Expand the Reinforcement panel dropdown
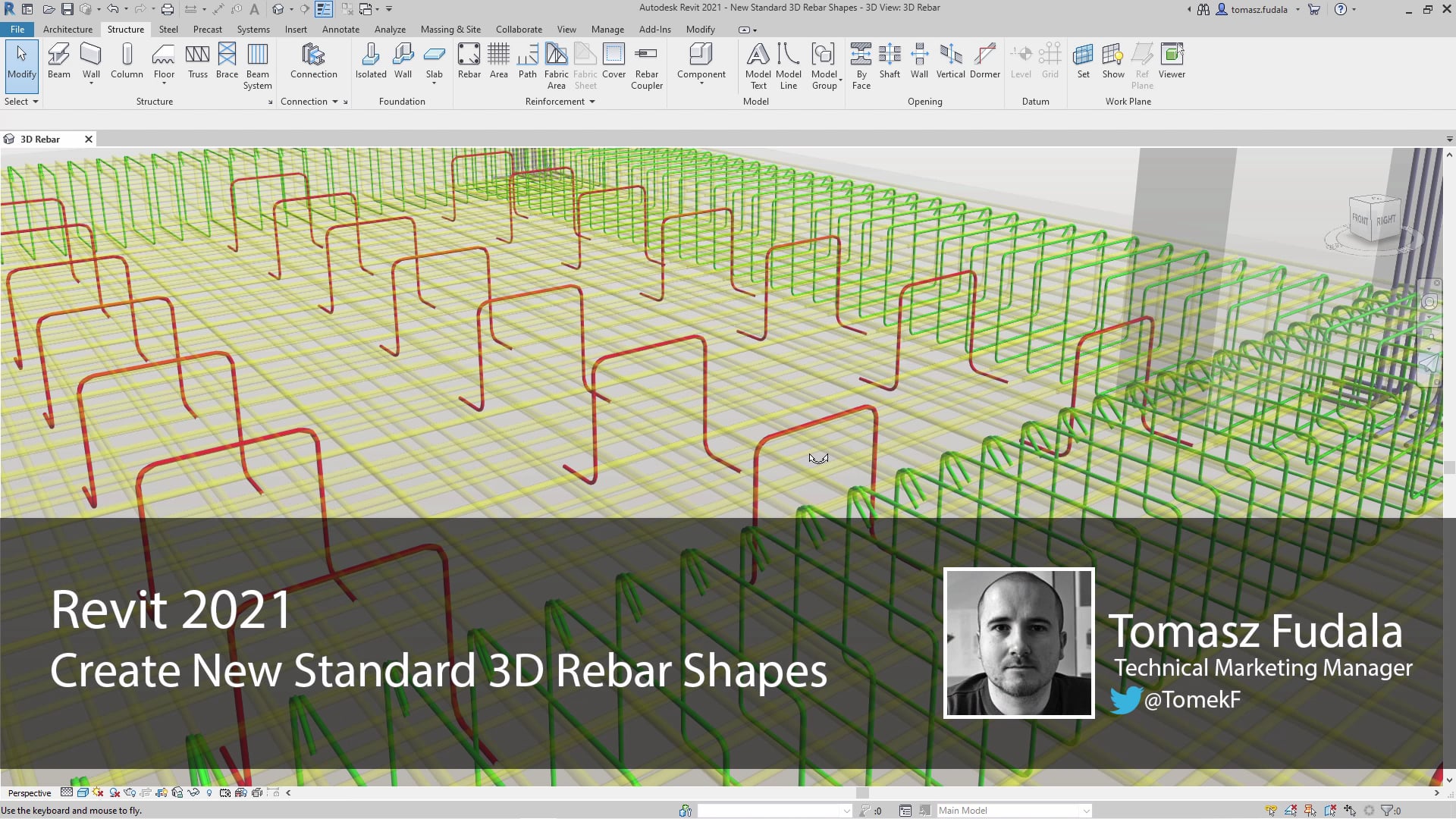 click(592, 101)
